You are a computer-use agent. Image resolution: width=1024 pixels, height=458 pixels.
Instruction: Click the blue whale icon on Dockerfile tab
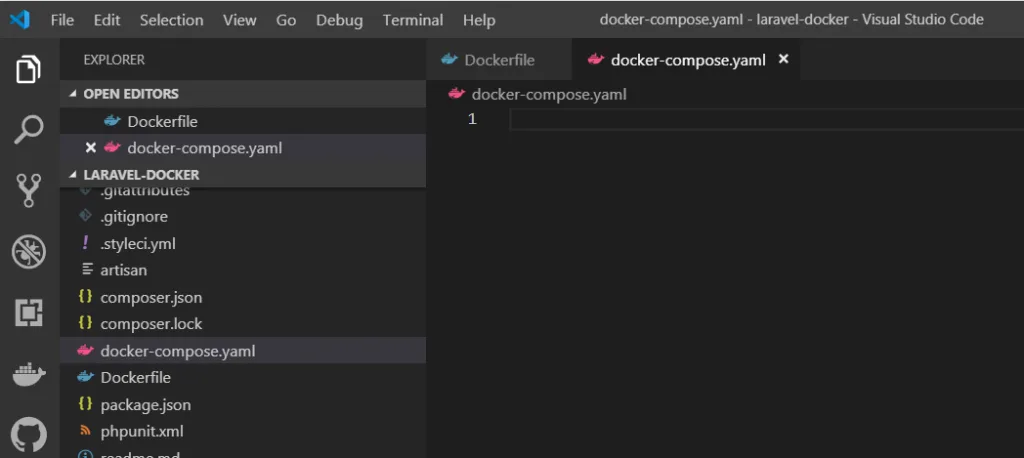tap(449, 60)
